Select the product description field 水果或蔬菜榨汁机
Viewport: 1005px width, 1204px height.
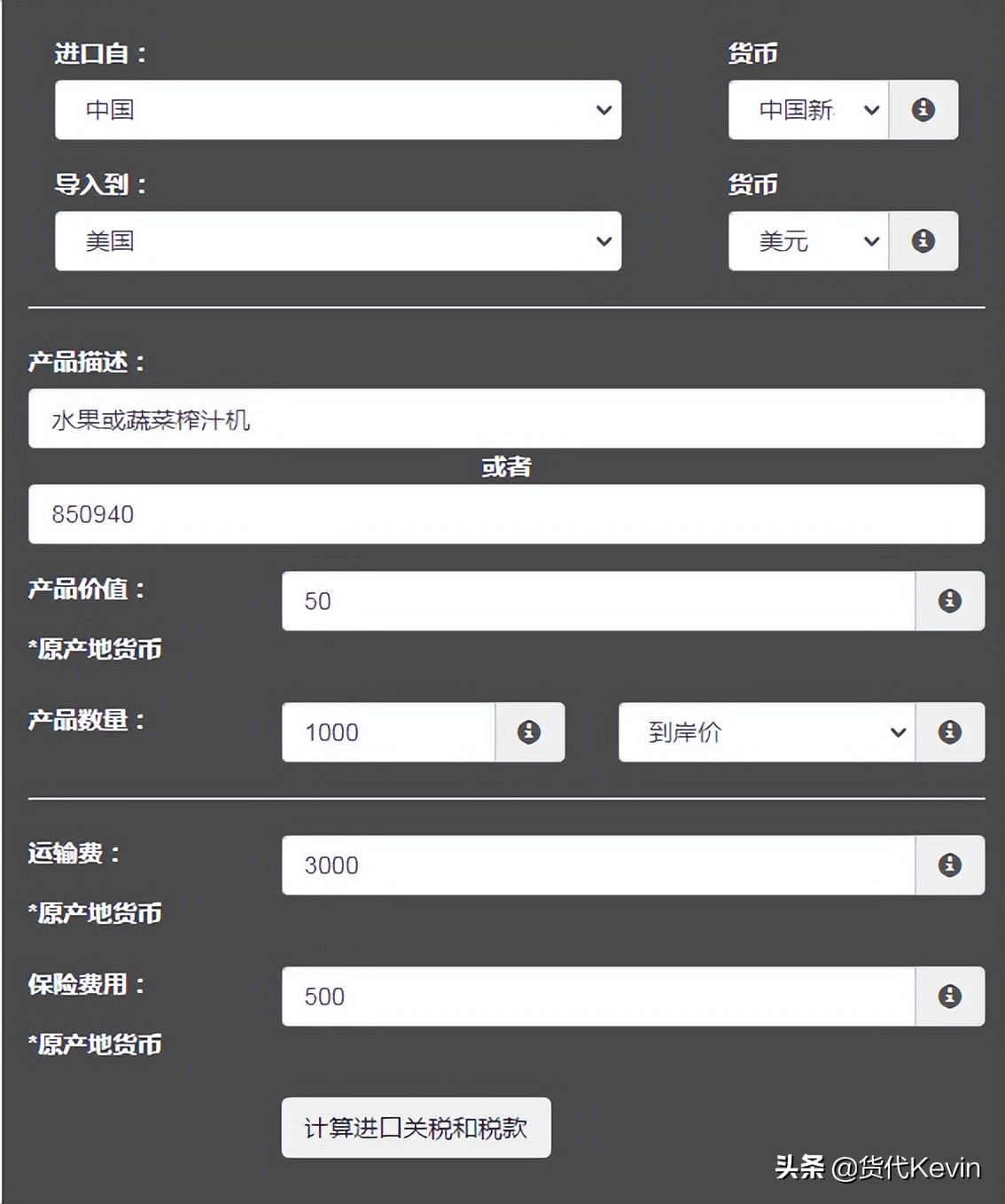coord(505,419)
